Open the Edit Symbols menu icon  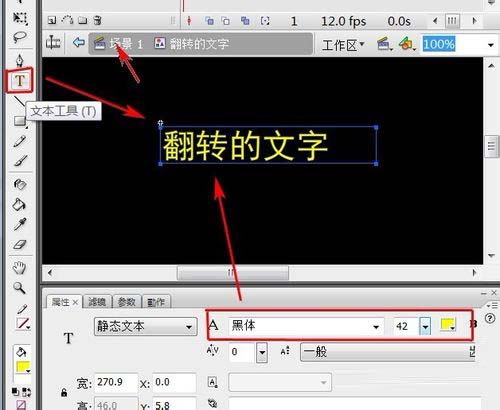(x=407, y=44)
